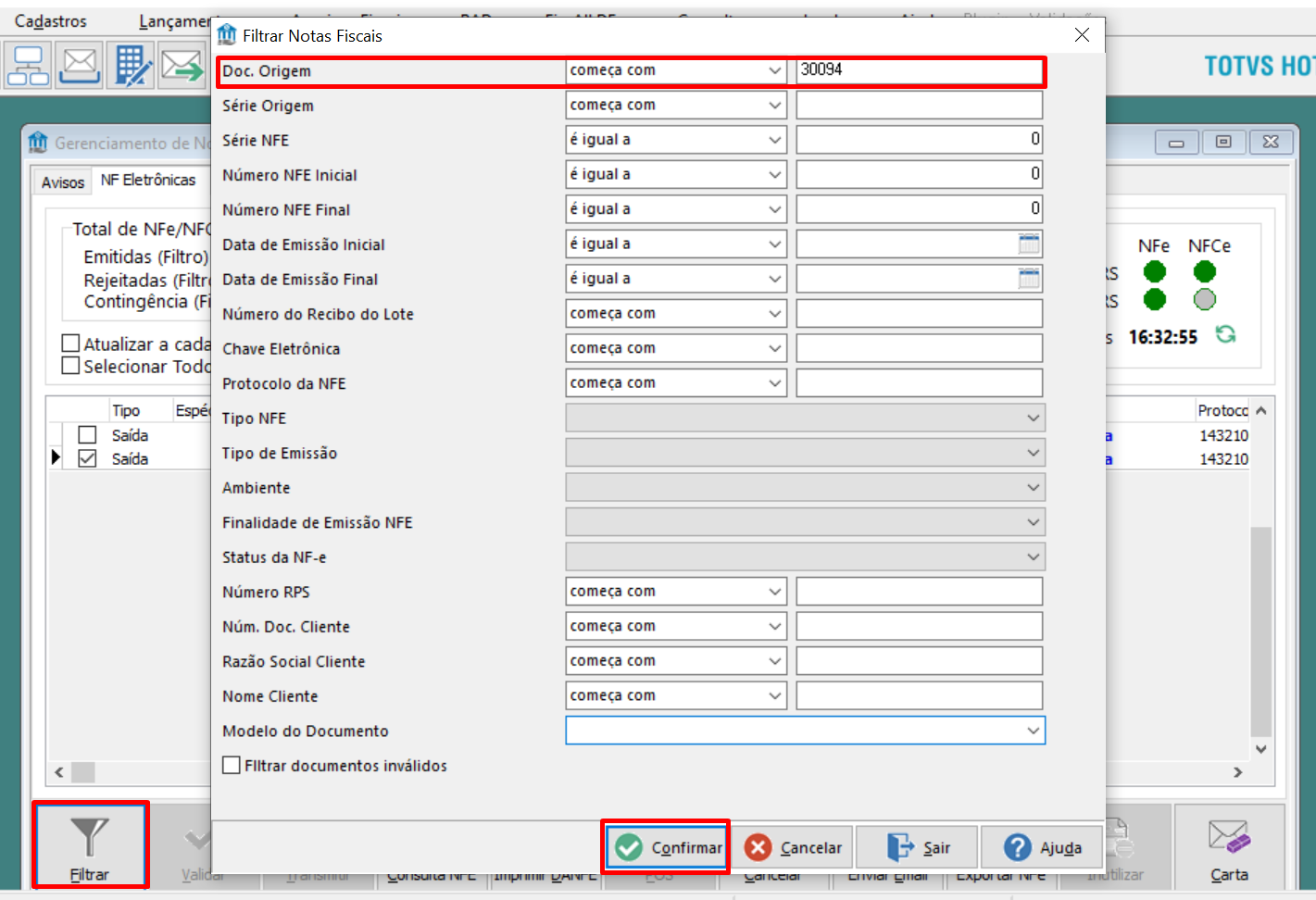Click the Filtrar Notas Fiscais dialog icon
Image resolution: width=1316 pixels, height=900 pixels.
point(227,35)
